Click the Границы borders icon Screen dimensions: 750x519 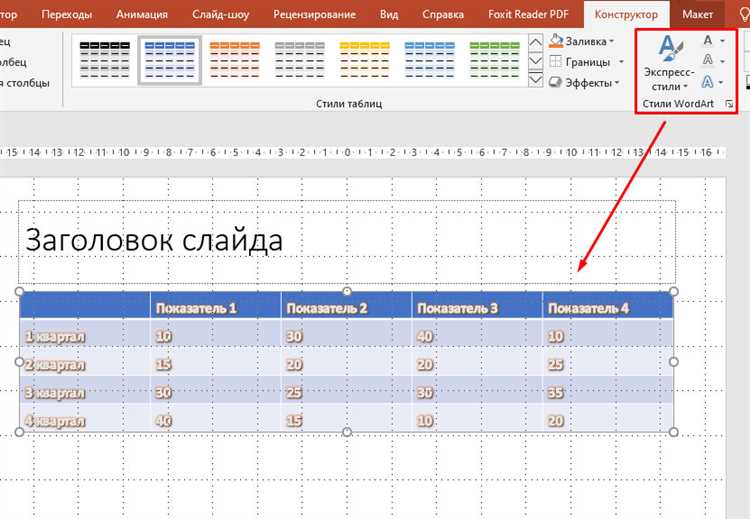point(555,62)
